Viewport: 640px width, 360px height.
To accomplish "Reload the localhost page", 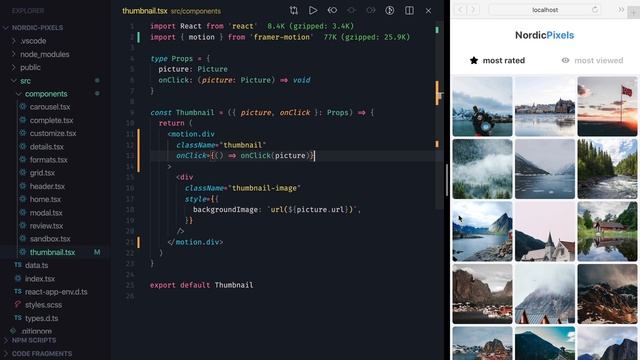I will pyautogui.click(x=595, y=9).
